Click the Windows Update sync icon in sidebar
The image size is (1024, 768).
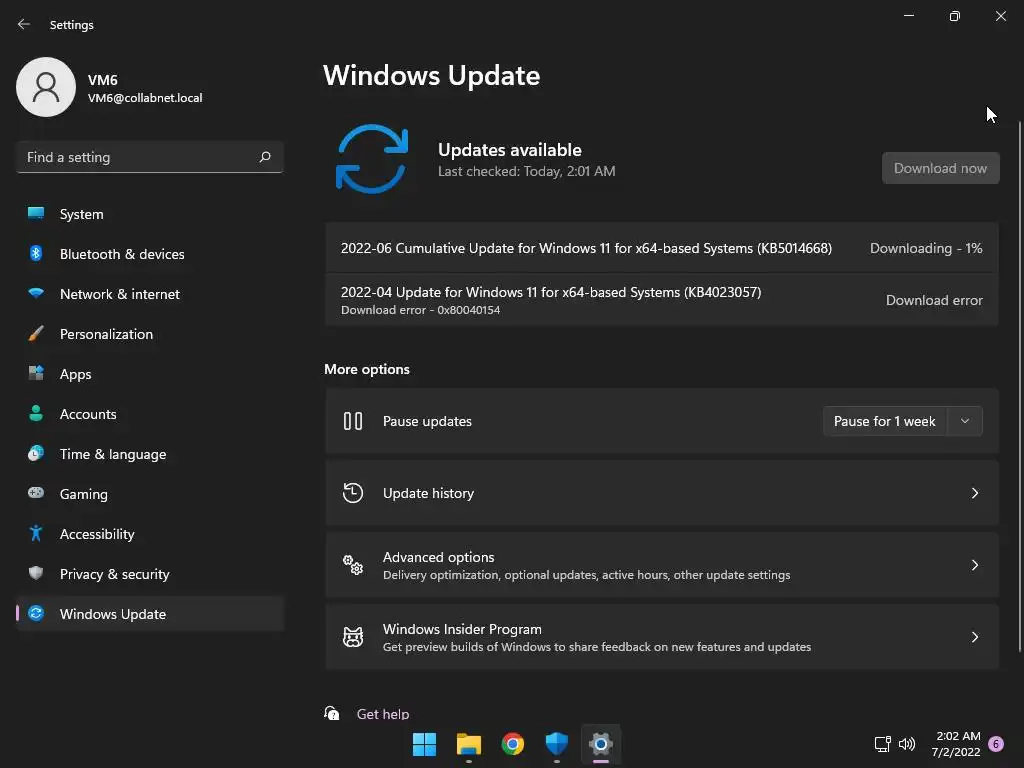[36, 613]
